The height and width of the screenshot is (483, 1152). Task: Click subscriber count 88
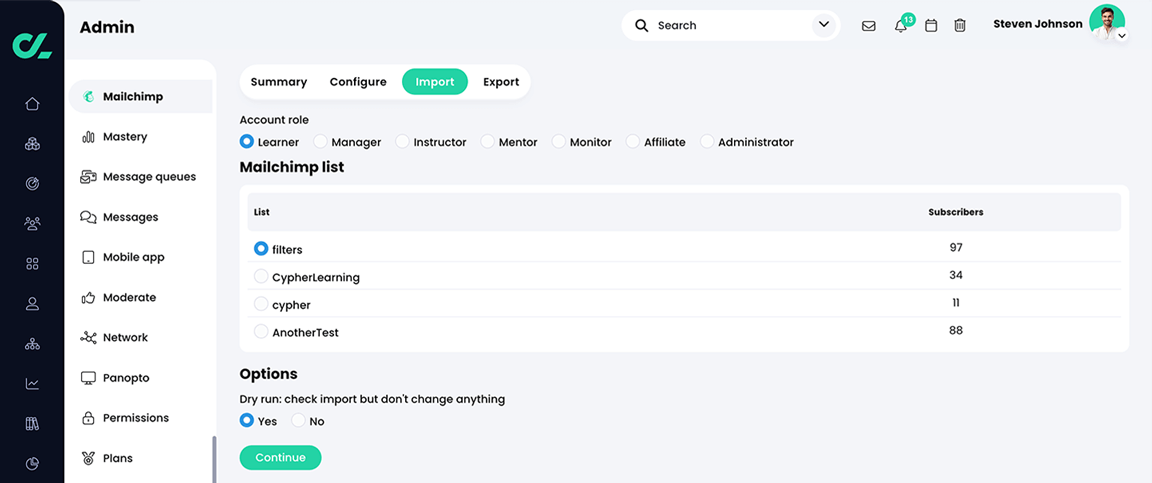[956, 331]
